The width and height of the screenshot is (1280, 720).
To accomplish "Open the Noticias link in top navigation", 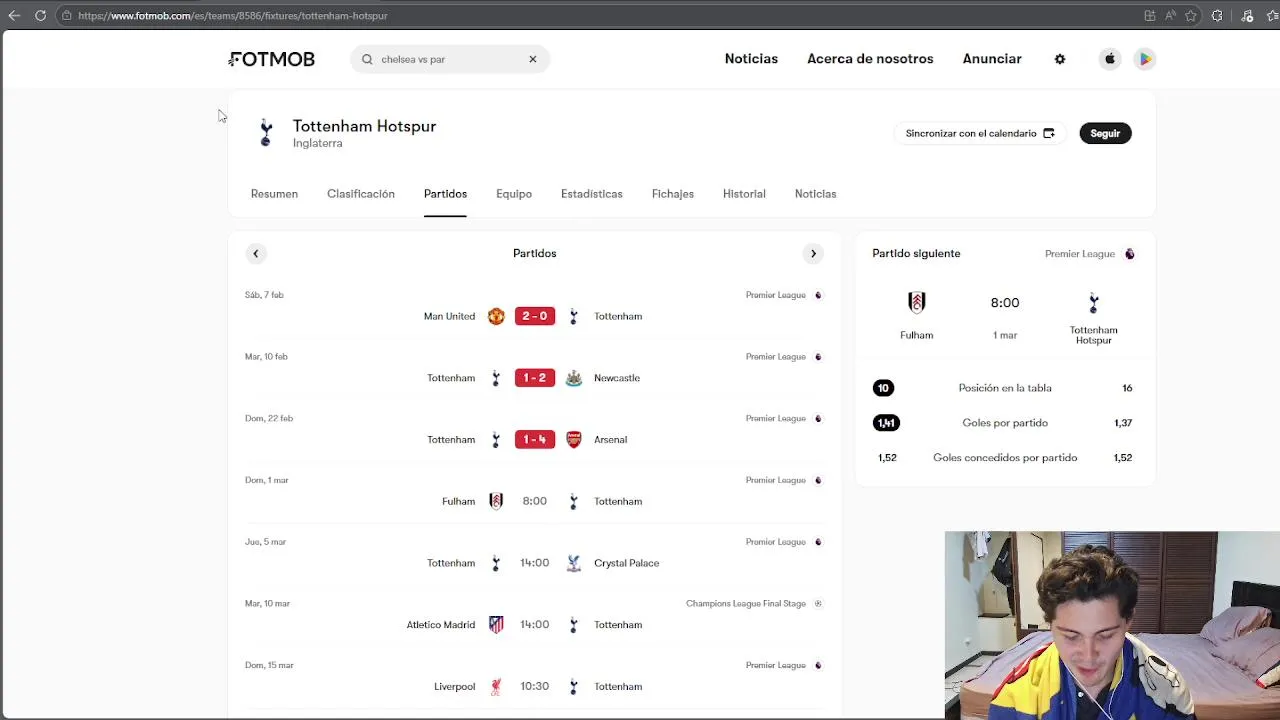I will [751, 59].
